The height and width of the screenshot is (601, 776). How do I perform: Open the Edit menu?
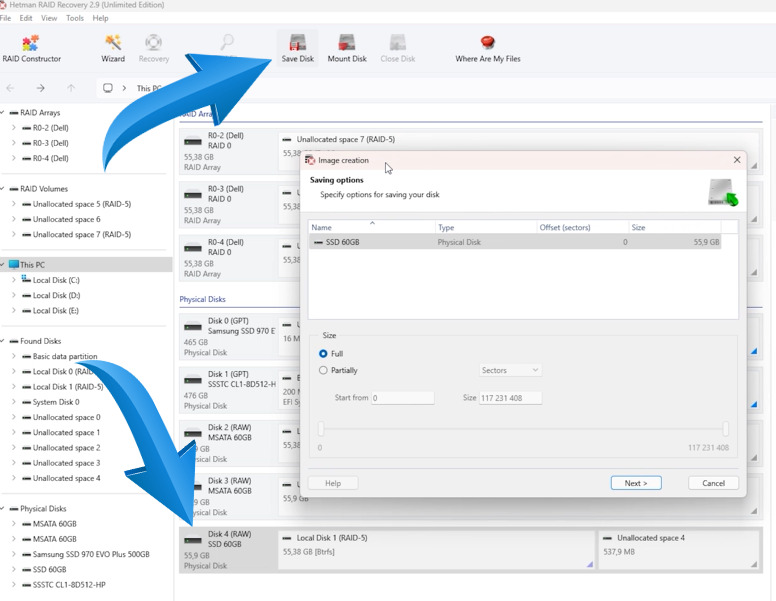(x=26, y=18)
